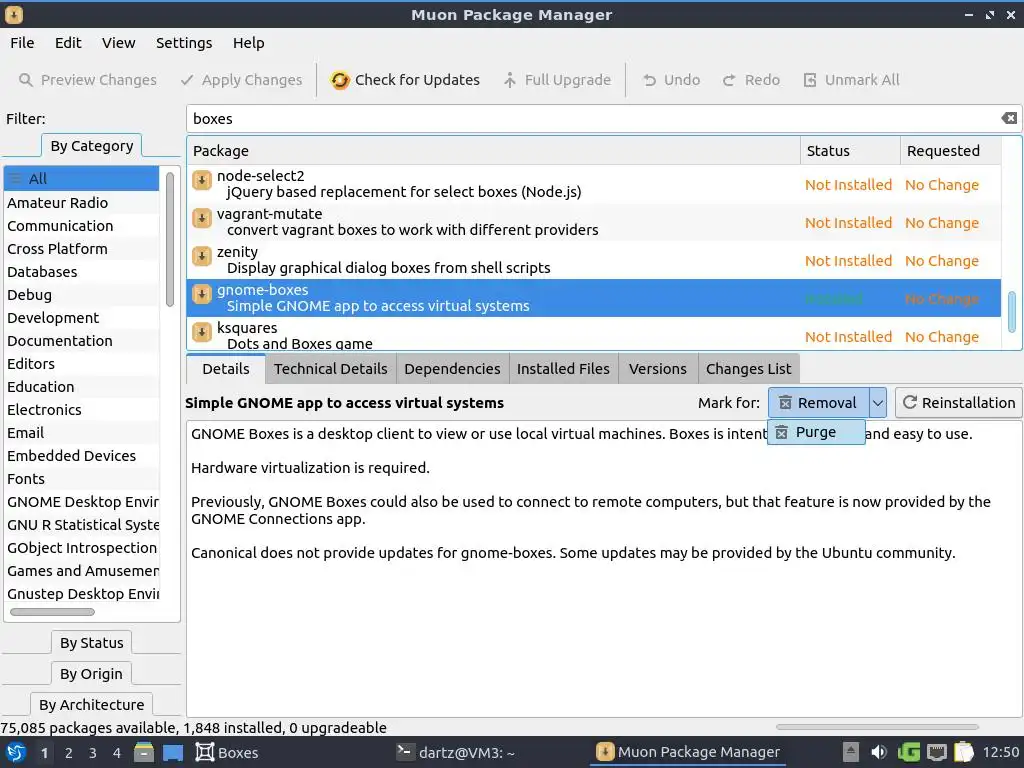Click the zenity package status icon
This screenshot has height=768, width=1024.
tap(202, 255)
